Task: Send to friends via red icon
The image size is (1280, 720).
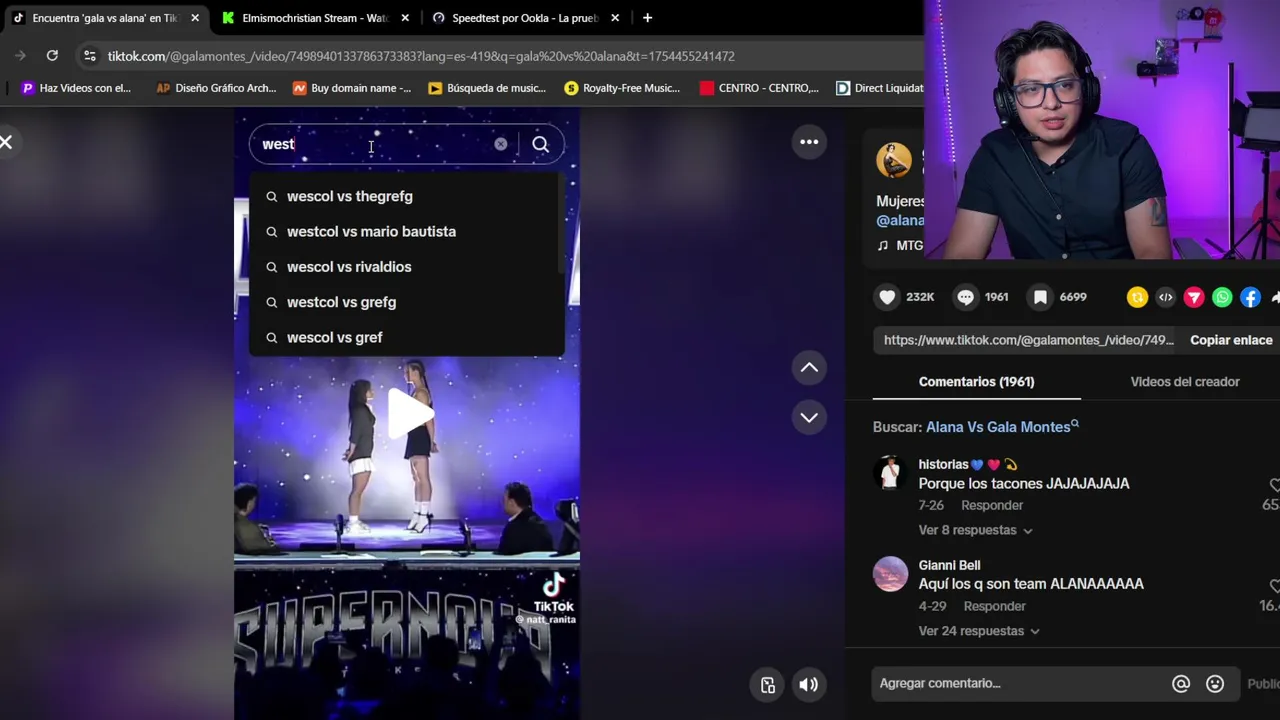Action: coord(1194,297)
